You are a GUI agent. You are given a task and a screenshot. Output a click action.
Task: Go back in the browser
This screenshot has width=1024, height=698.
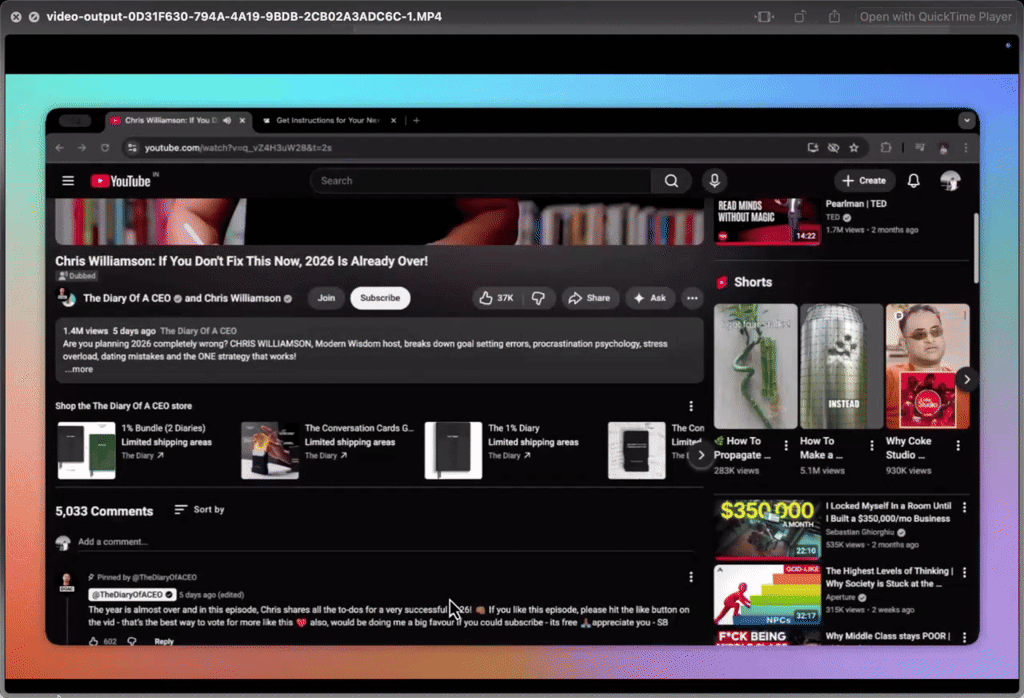(60, 148)
